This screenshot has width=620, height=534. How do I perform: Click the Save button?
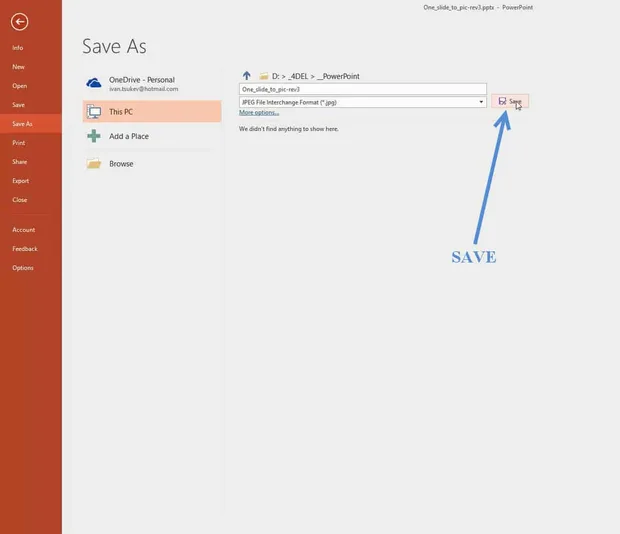point(510,101)
